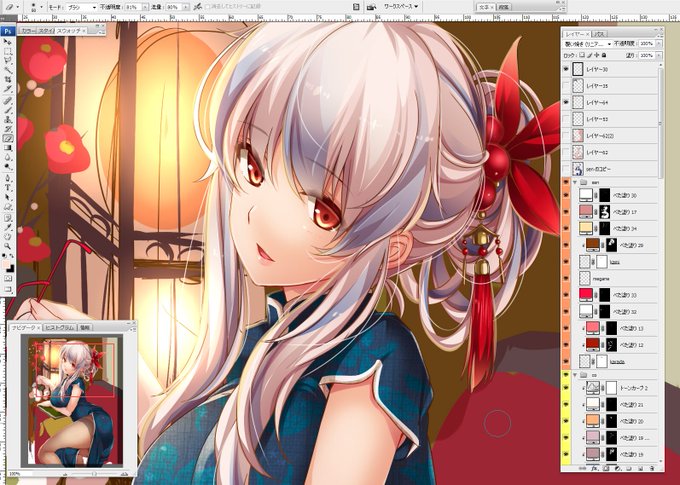This screenshot has height=485, width=680.
Task: Hide the sen group eye icon
Action: pyautogui.click(x=566, y=183)
